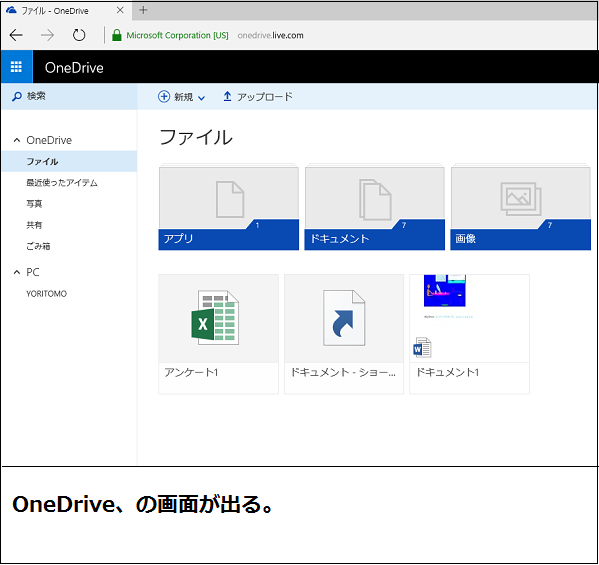
Task: Click the onedrive.live.com address bar
Action: pos(270,35)
